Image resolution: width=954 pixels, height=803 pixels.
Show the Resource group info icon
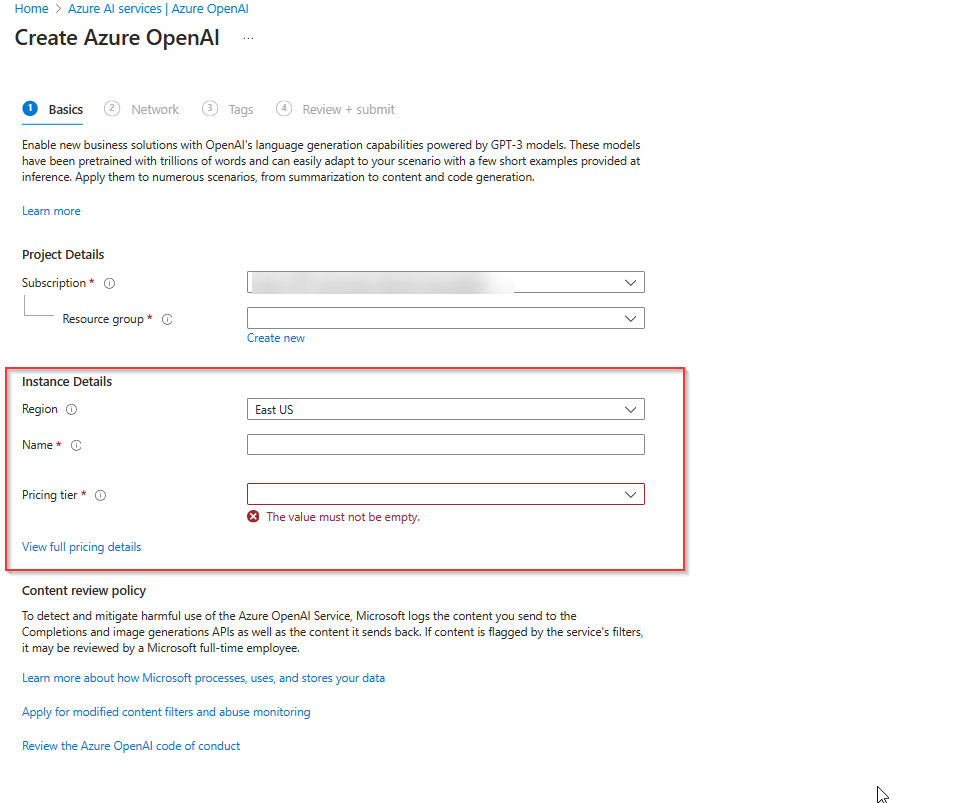(167, 319)
